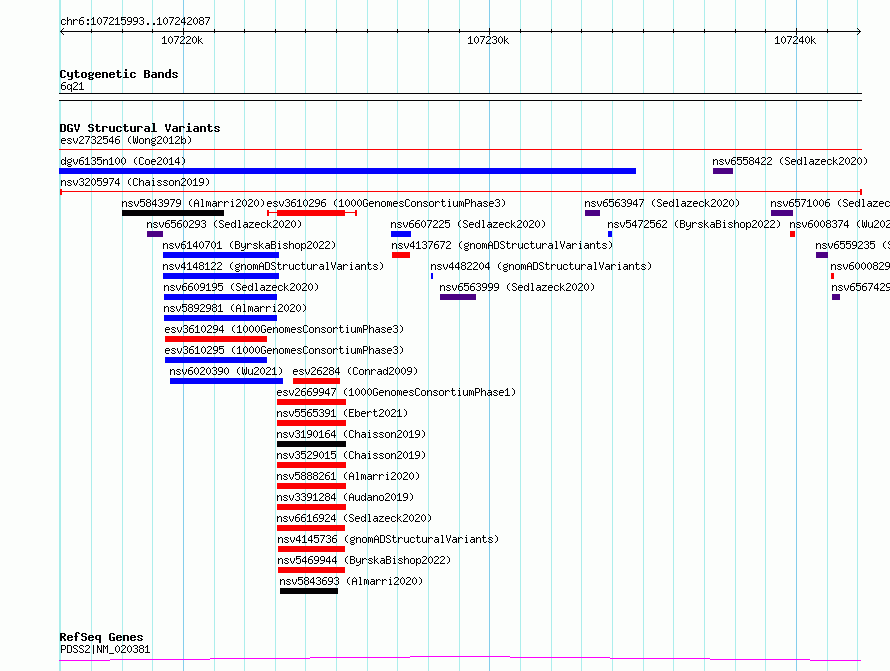Open nsv3190164 (Chaisson2019) label
This screenshot has width=890, height=671.
(x=351, y=434)
